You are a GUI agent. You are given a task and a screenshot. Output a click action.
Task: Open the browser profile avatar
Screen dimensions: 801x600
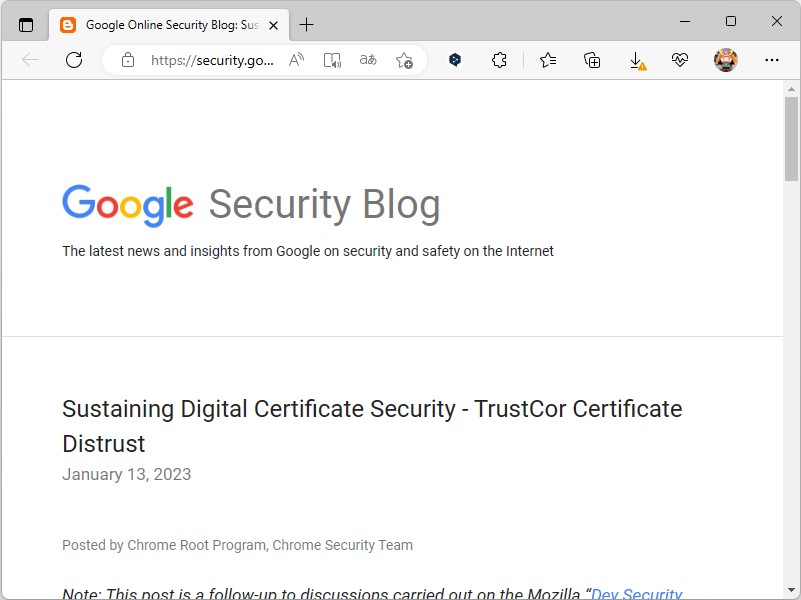726,60
